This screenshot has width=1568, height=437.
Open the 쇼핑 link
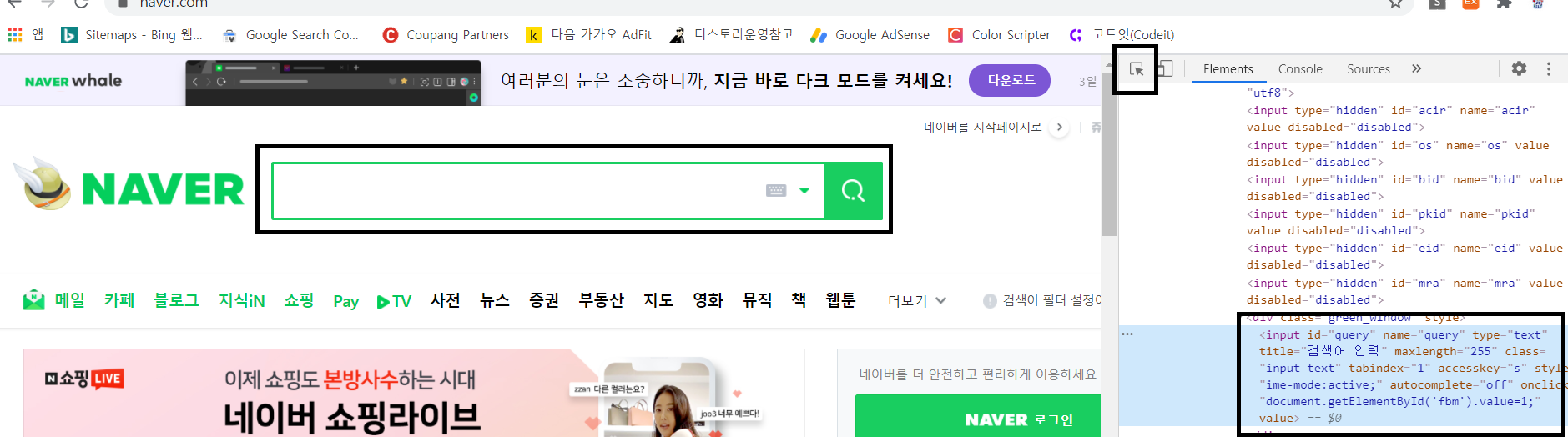tap(299, 300)
